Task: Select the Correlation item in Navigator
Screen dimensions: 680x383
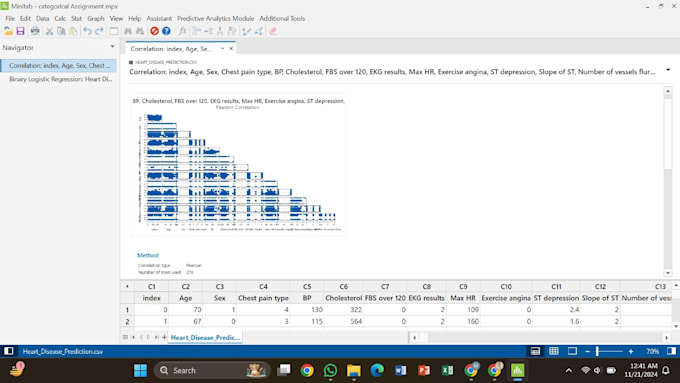Action: pos(59,65)
